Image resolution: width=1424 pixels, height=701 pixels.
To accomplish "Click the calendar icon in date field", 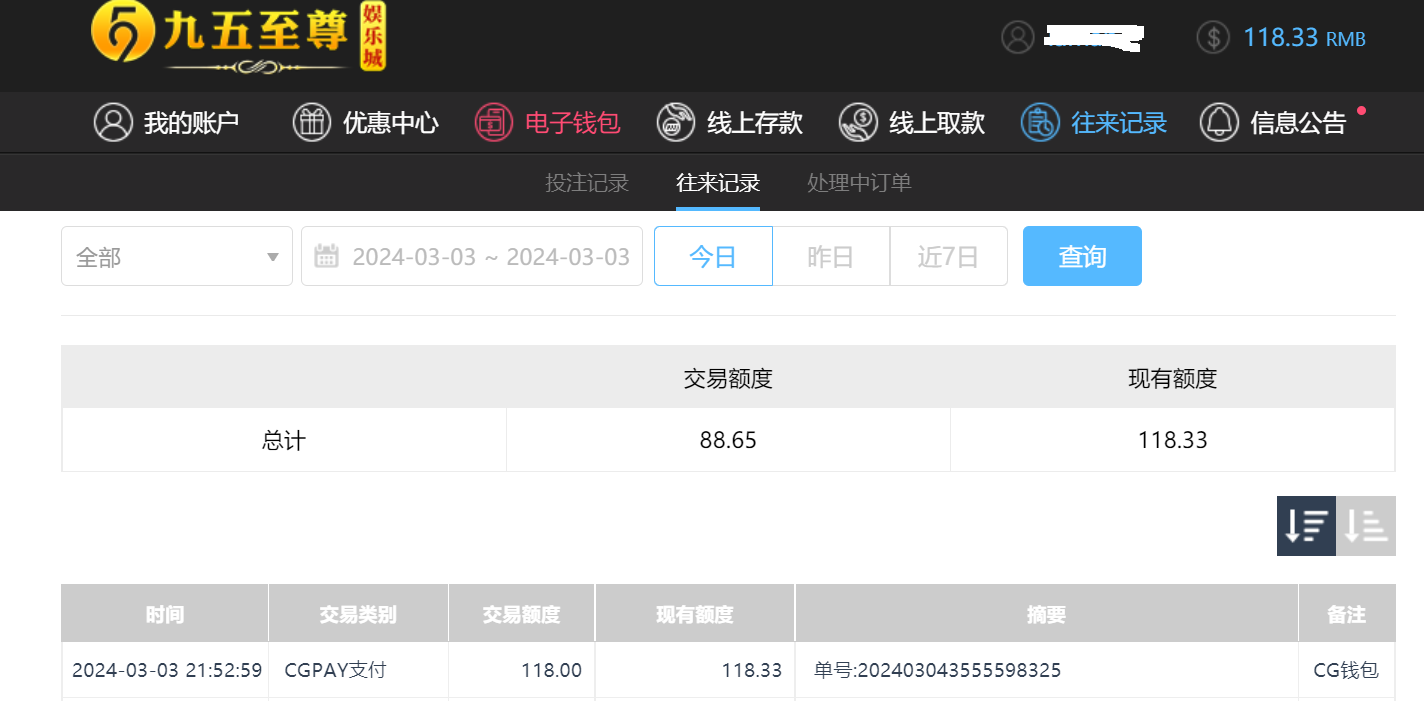I will 327,256.
